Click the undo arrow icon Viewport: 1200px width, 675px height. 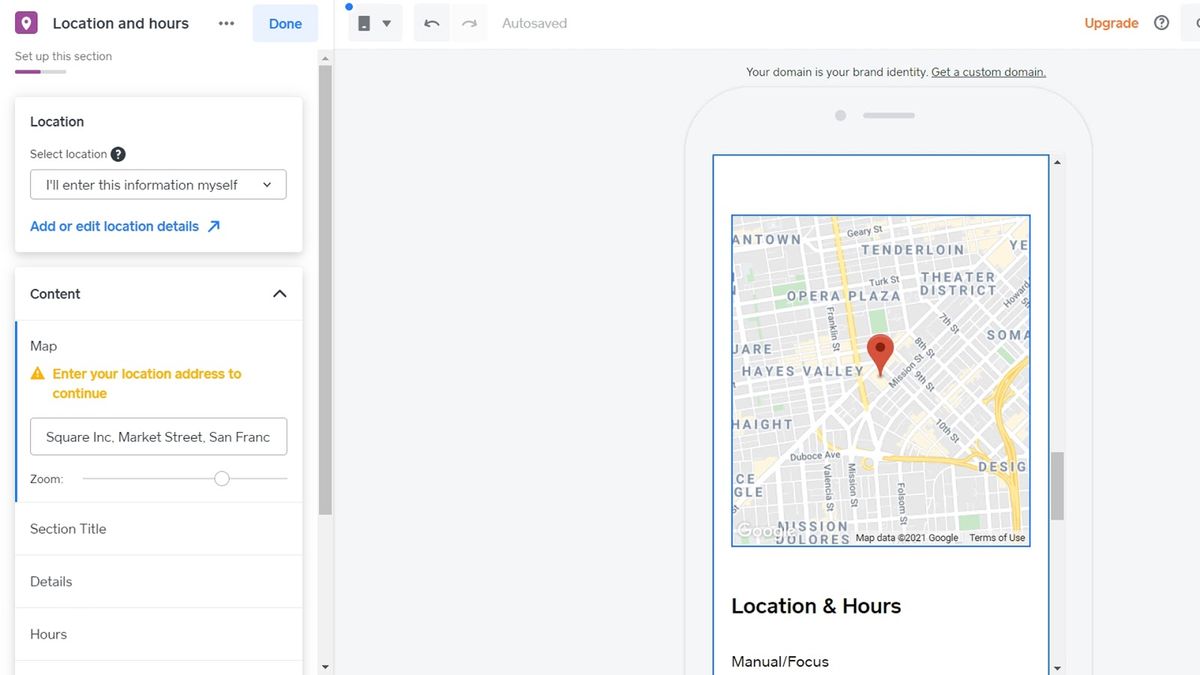(x=430, y=22)
